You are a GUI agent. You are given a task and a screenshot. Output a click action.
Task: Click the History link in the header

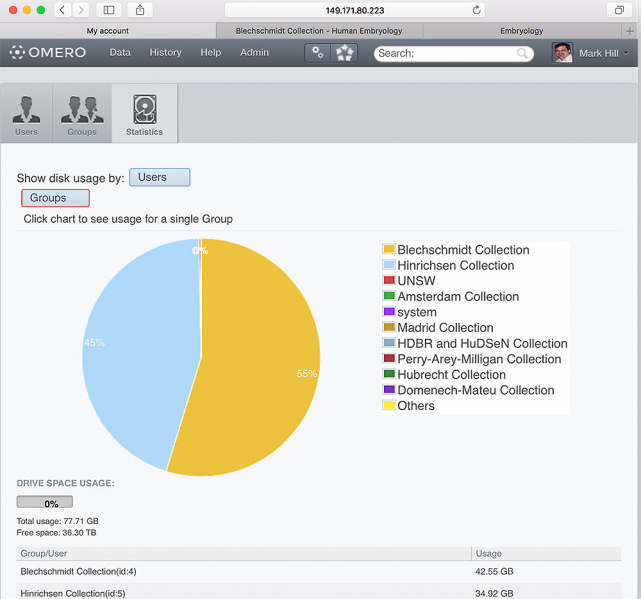tap(165, 53)
